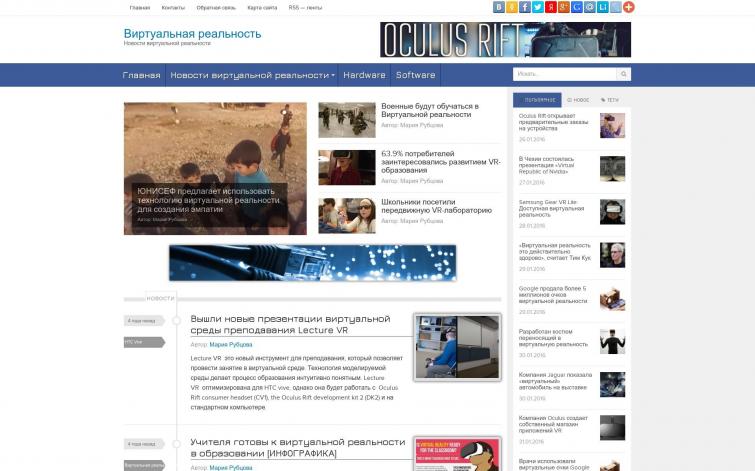Image resolution: width=755 pixels, height=471 pixels.
Task: Switch to the Теги sidebar tab
Action: pyautogui.click(x=610, y=100)
